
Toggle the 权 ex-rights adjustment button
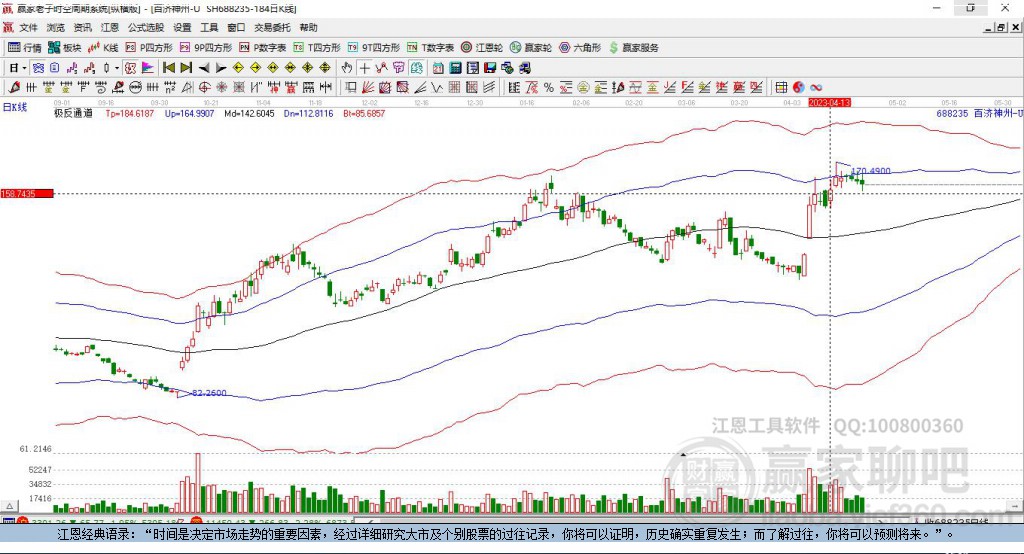[131, 68]
